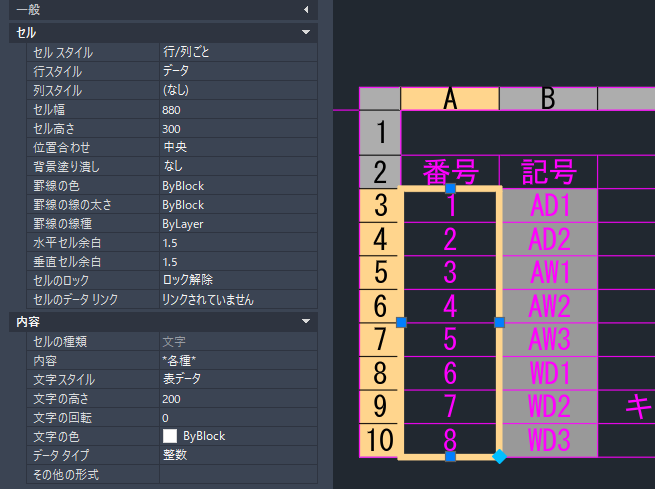Open the 位置合わせ value 中央
Viewport: 655px width, 489px height.
click(236, 147)
